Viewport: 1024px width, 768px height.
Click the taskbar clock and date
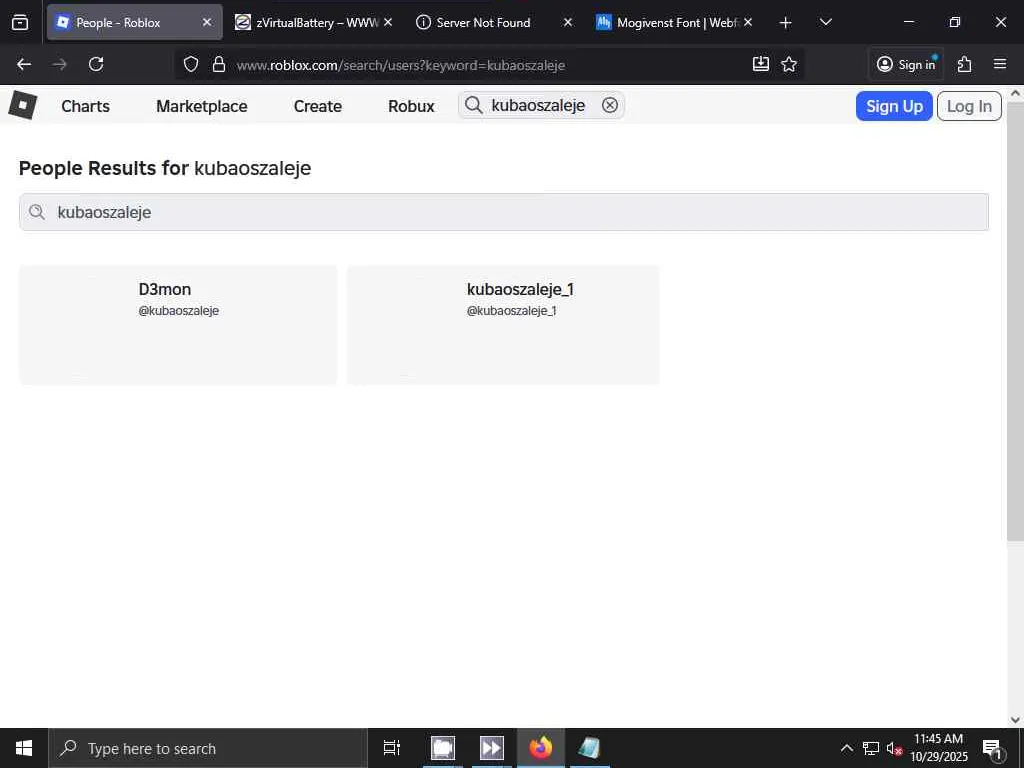click(938, 748)
